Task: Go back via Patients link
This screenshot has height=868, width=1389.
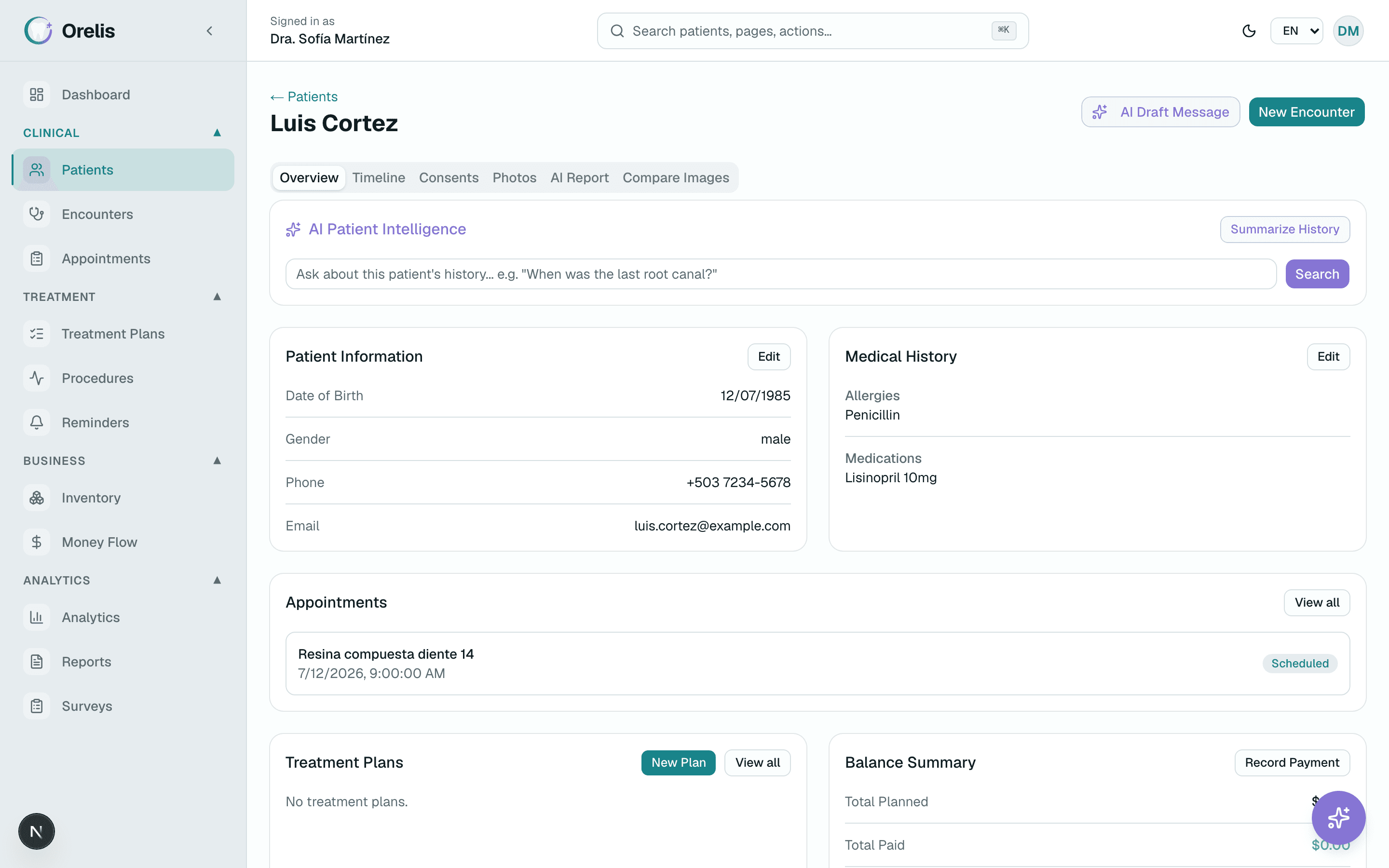Action: (304, 96)
